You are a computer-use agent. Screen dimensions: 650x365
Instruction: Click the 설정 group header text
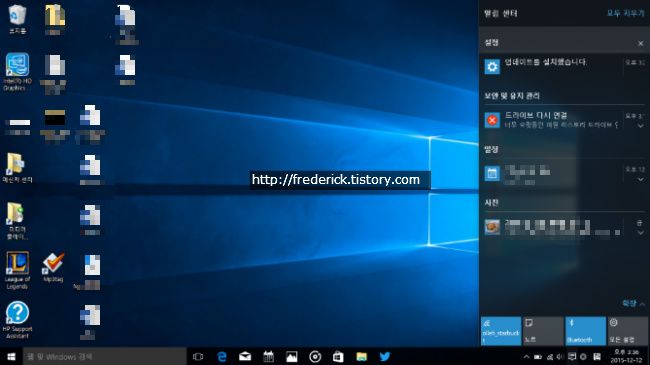[491, 43]
